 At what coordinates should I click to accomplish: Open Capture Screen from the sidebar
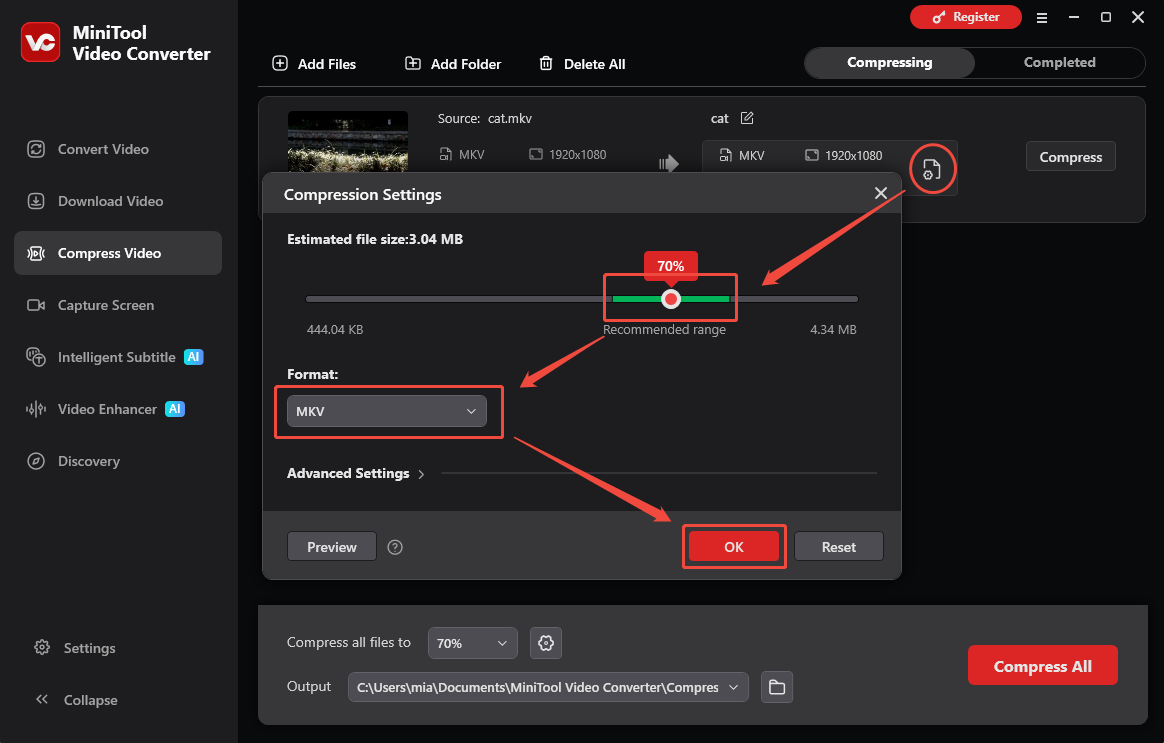coord(117,305)
